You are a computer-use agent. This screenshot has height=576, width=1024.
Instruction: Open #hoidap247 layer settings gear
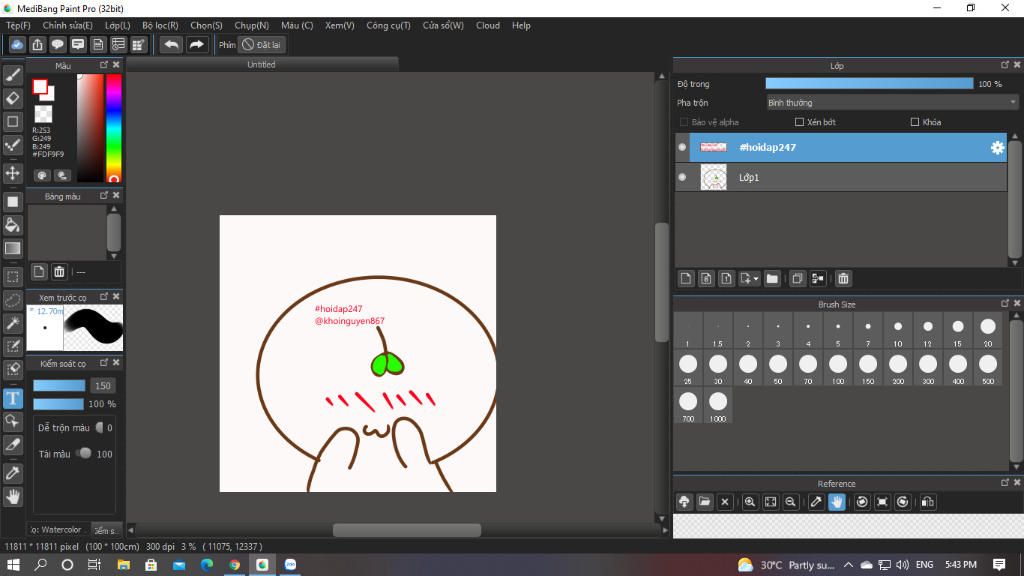997,148
